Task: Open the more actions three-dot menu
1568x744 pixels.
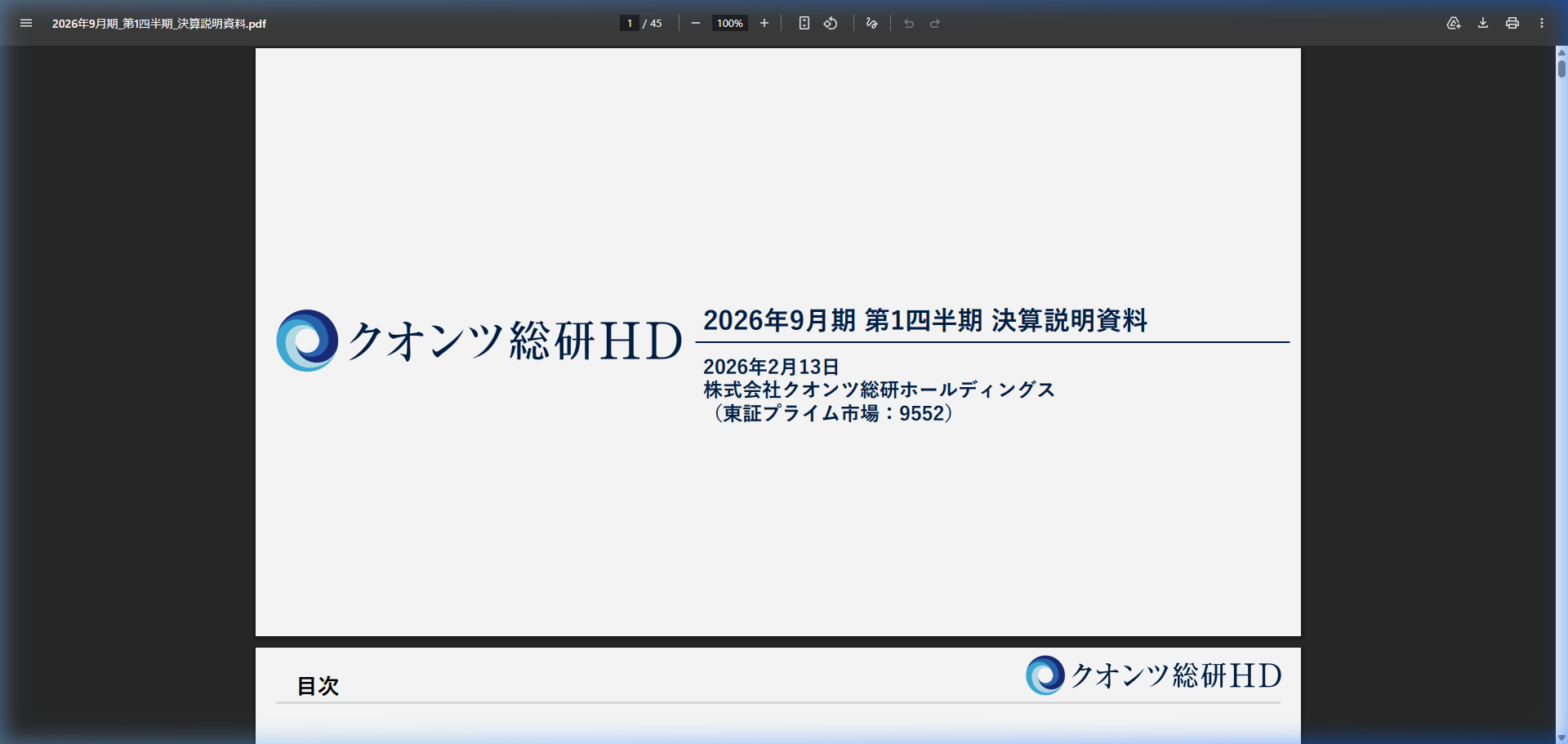Action: coord(1542,23)
